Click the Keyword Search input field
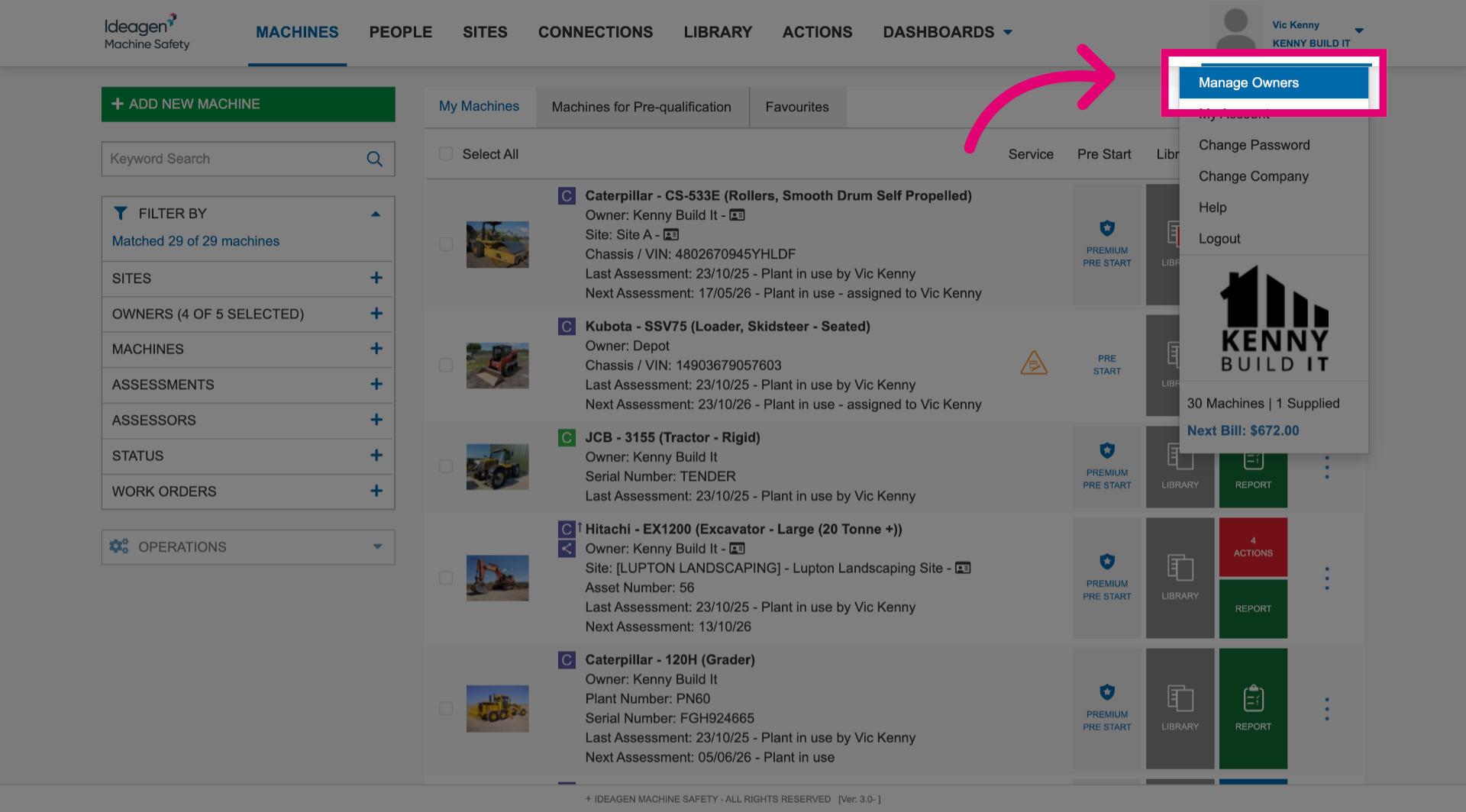Screen dimensions: 1466x812 (x=248, y=159)
